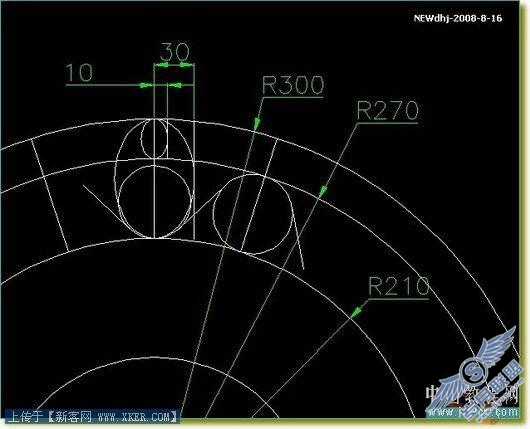
Task: Click the R300 radius dimension label
Action: (293, 85)
